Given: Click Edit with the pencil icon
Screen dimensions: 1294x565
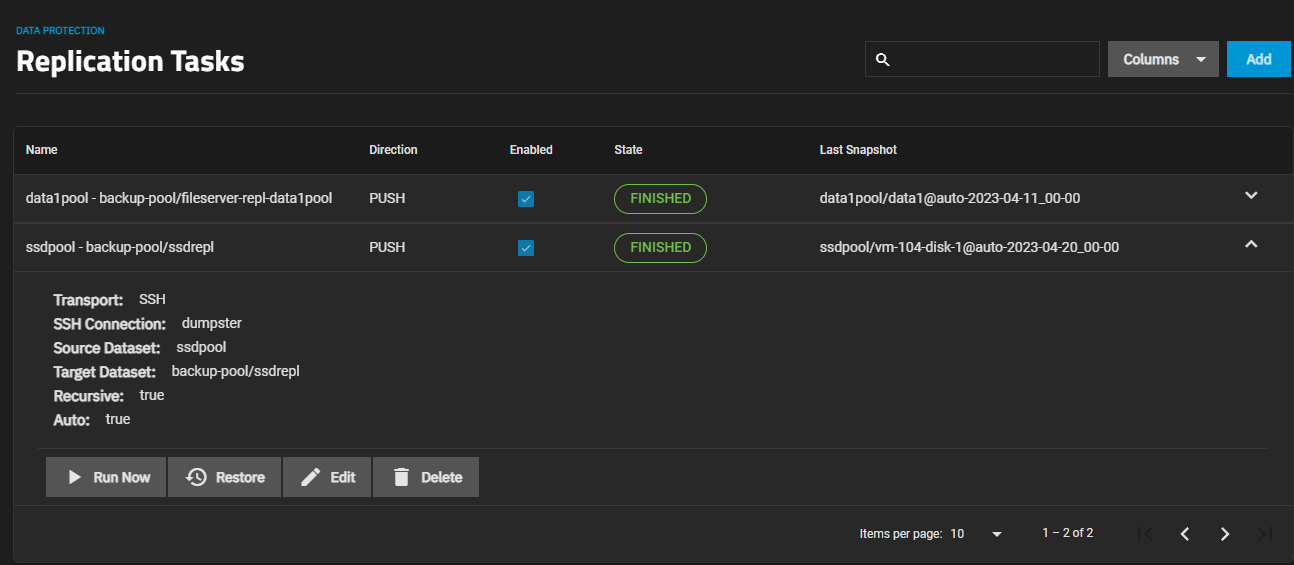Looking at the screenshot, I should click(327, 477).
